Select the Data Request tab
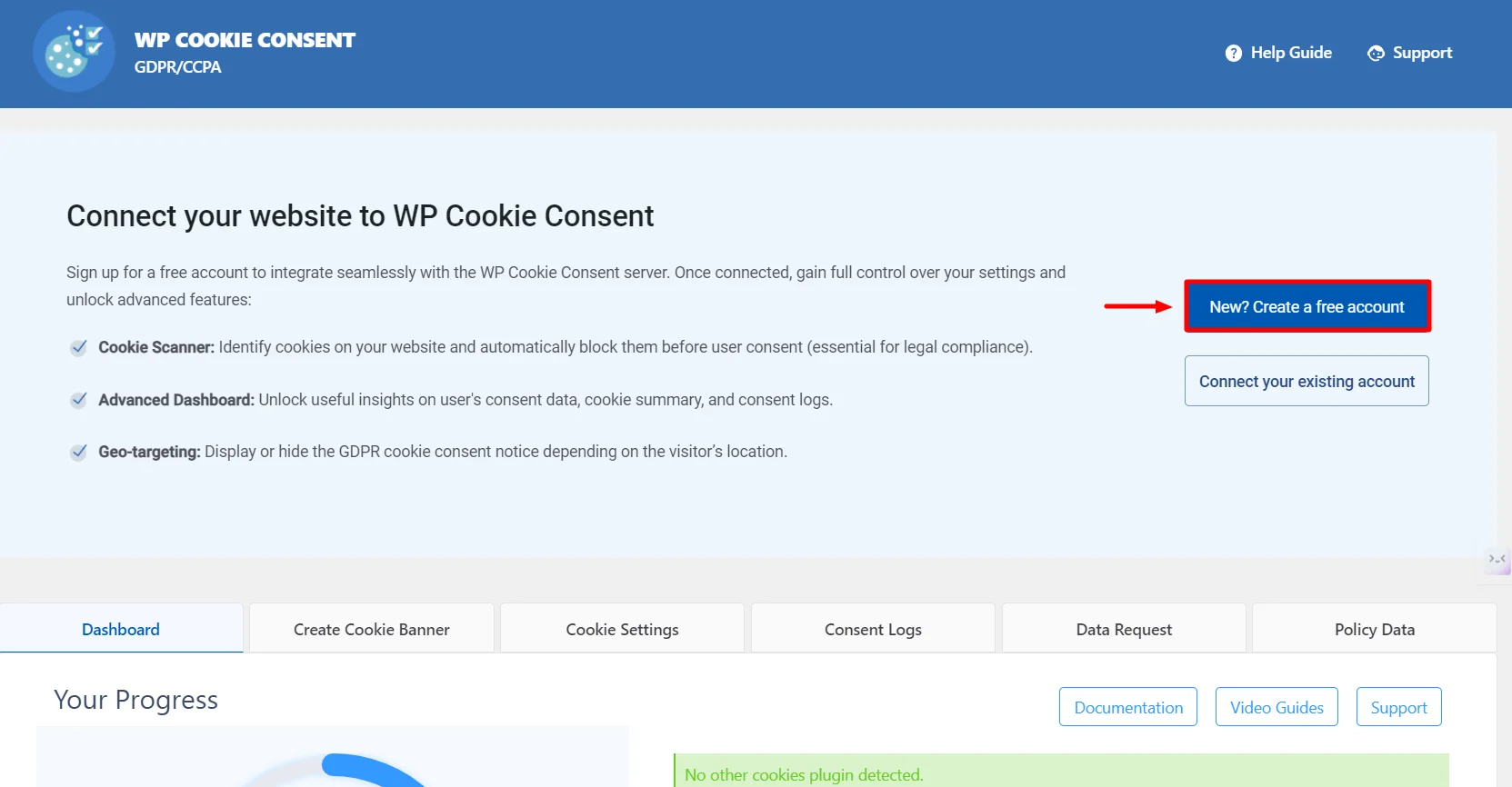Screen dimensions: 1512x787 pos(1124,630)
